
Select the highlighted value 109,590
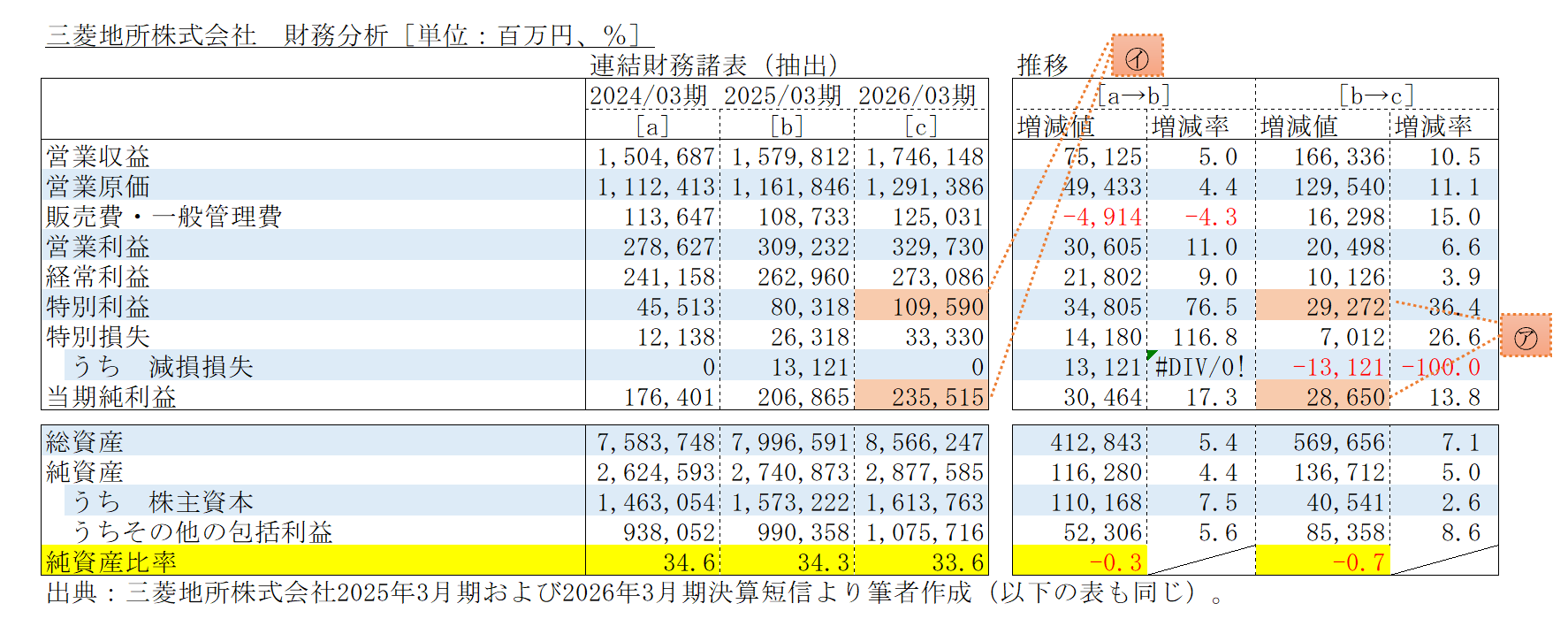[x=938, y=307]
